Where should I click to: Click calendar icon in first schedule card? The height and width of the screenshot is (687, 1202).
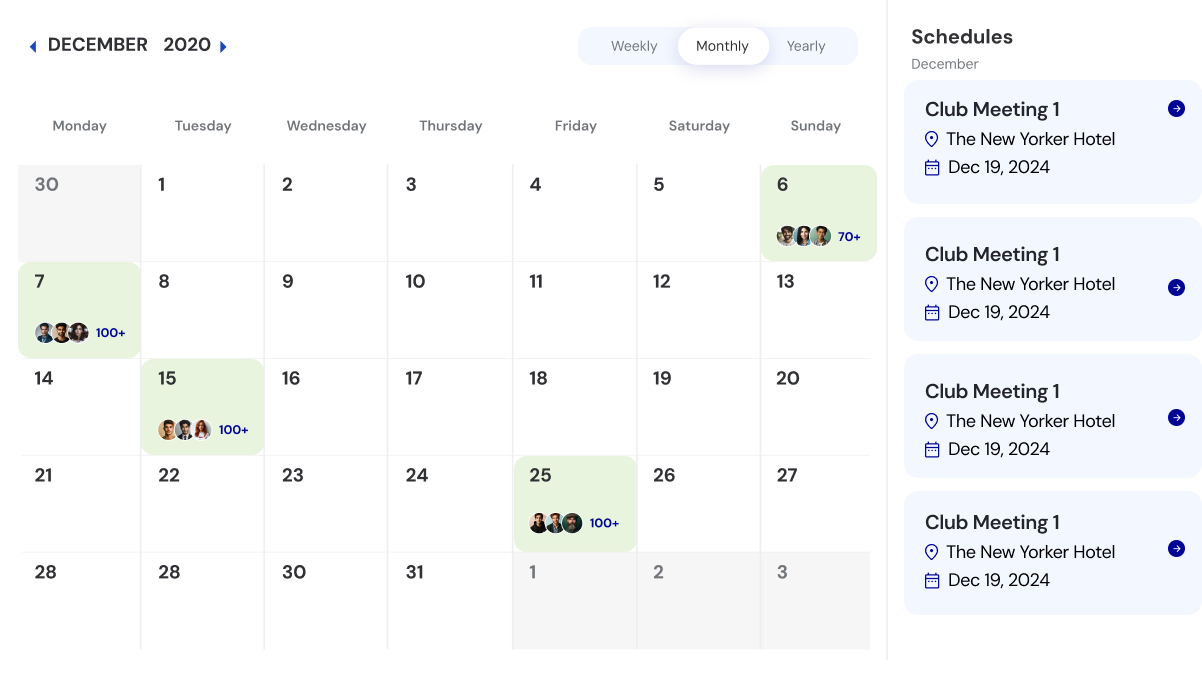coord(932,167)
